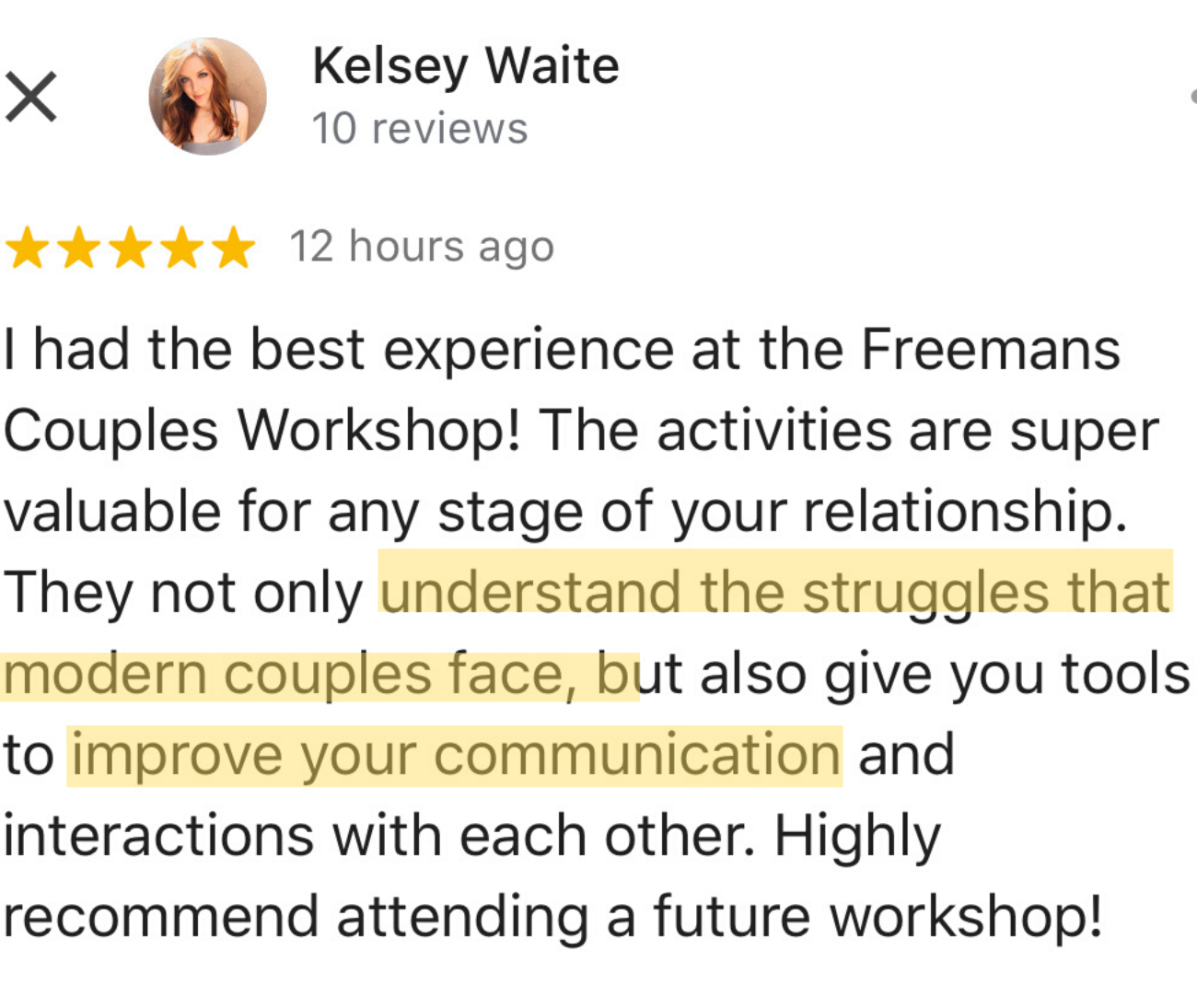
Task: Click the word "Highly" in the review
Action: (856, 837)
